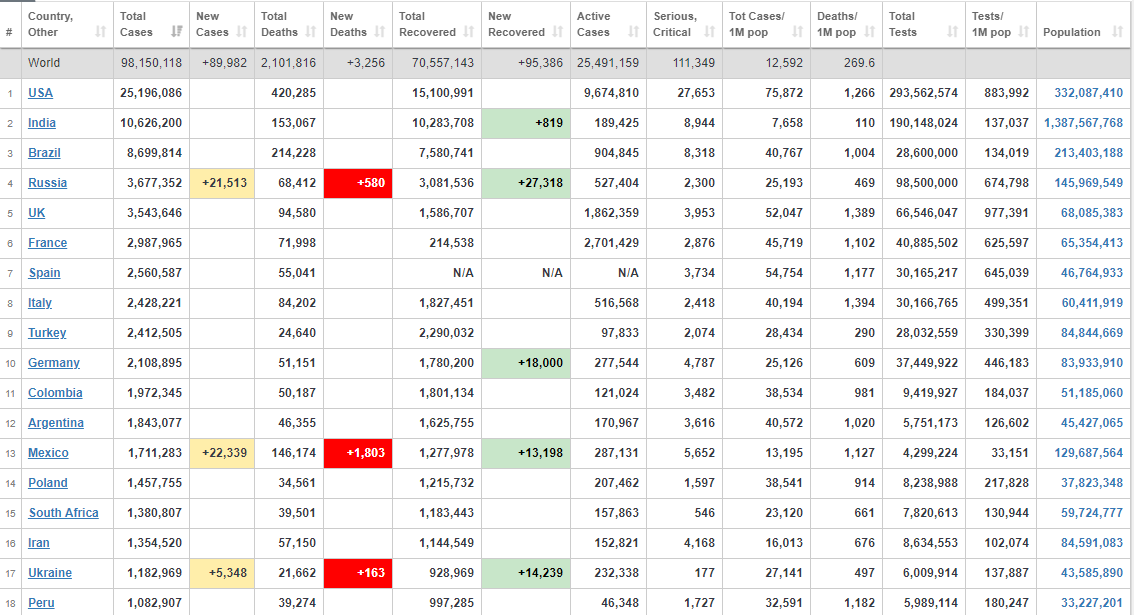Sort Country, Other column alphabetically
Screen dimensions: 1134x615
(x=101, y=32)
